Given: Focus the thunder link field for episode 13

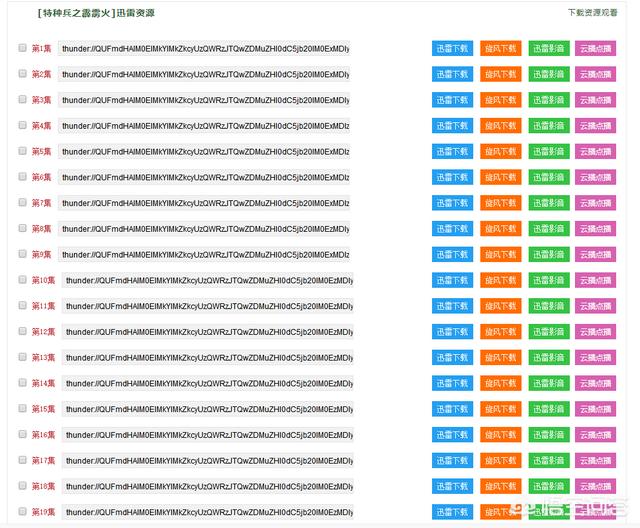Looking at the screenshot, I should coord(207,357).
